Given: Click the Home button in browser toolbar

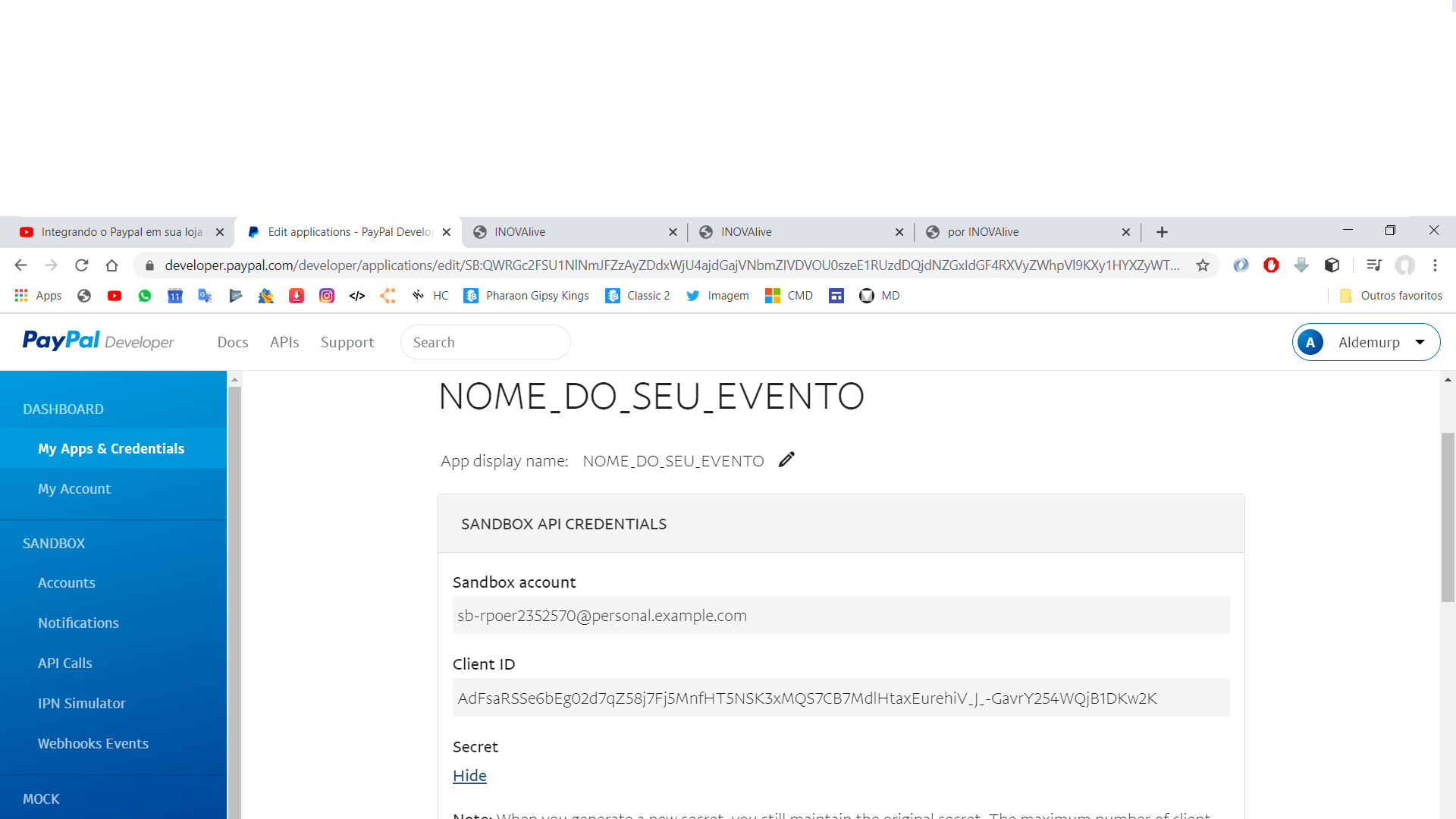Looking at the screenshot, I should [112, 265].
